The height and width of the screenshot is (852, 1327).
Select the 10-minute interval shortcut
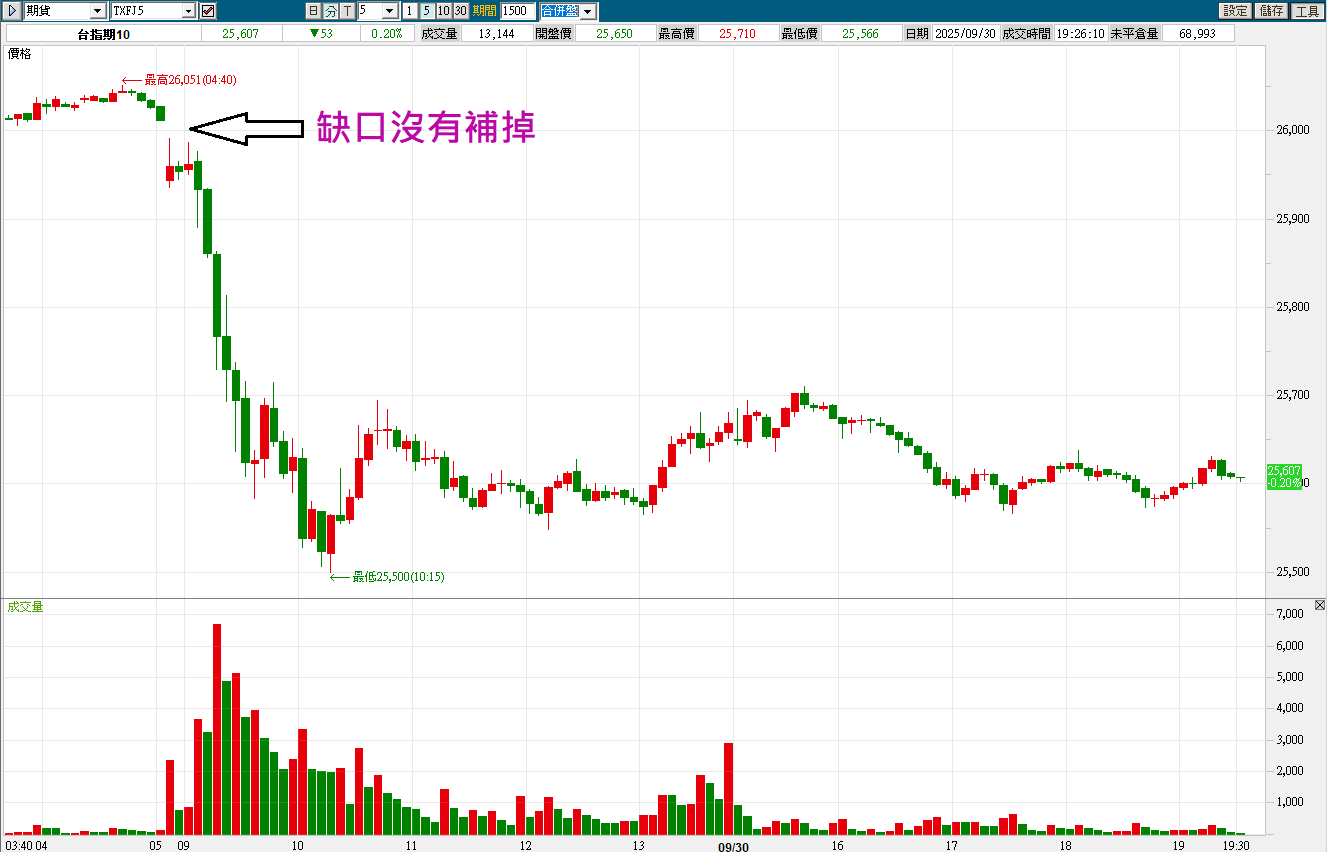[x=443, y=11]
